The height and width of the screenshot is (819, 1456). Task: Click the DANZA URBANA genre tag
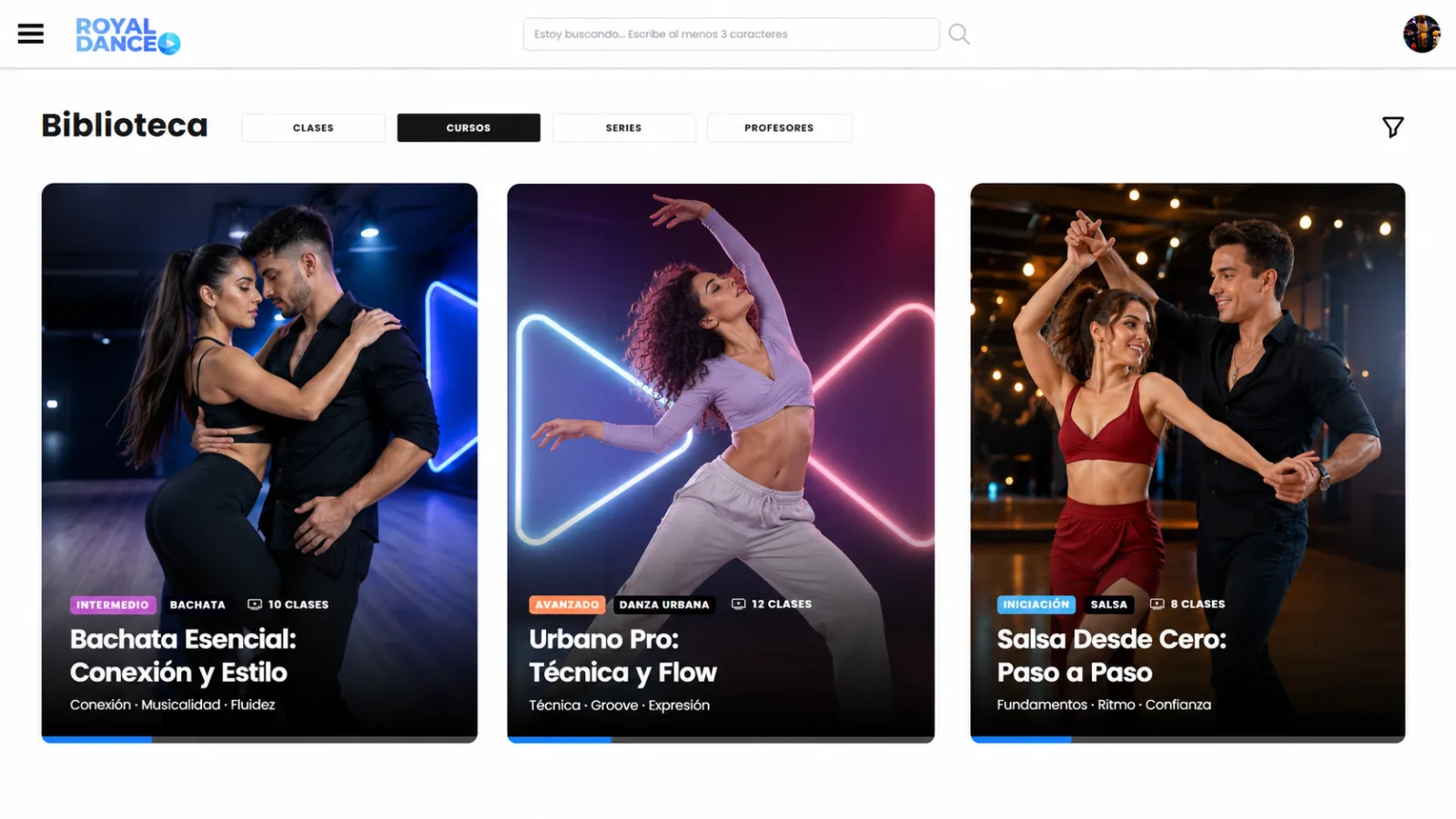(x=664, y=604)
